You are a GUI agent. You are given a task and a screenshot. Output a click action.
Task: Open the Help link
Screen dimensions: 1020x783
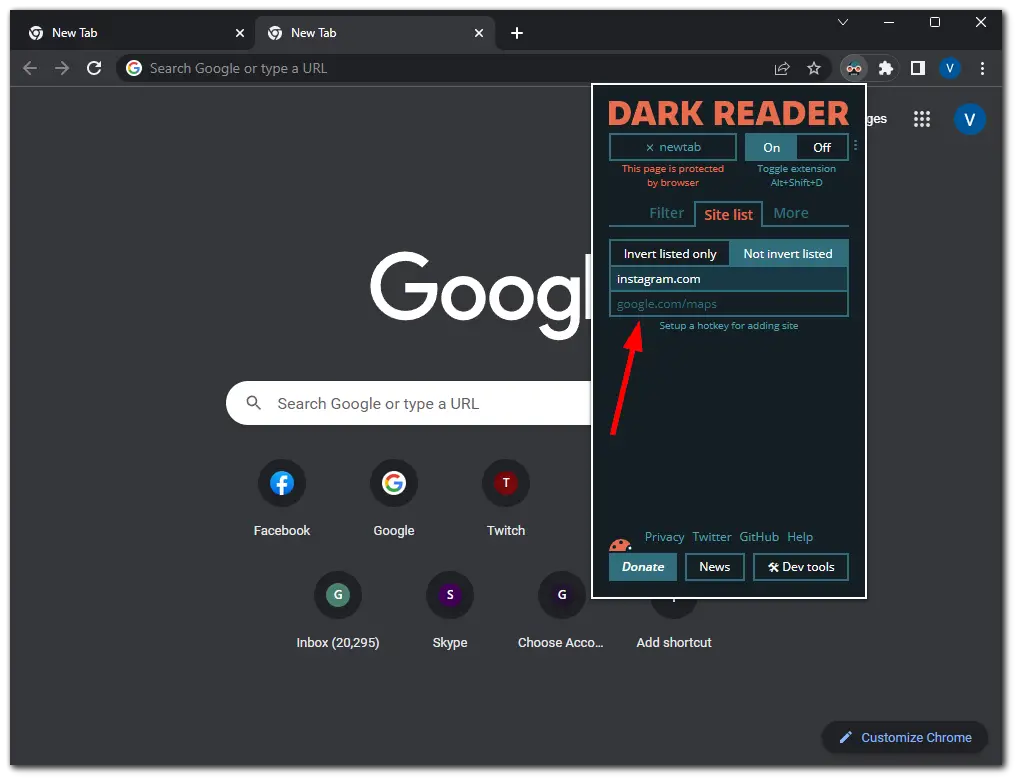tap(799, 537)
